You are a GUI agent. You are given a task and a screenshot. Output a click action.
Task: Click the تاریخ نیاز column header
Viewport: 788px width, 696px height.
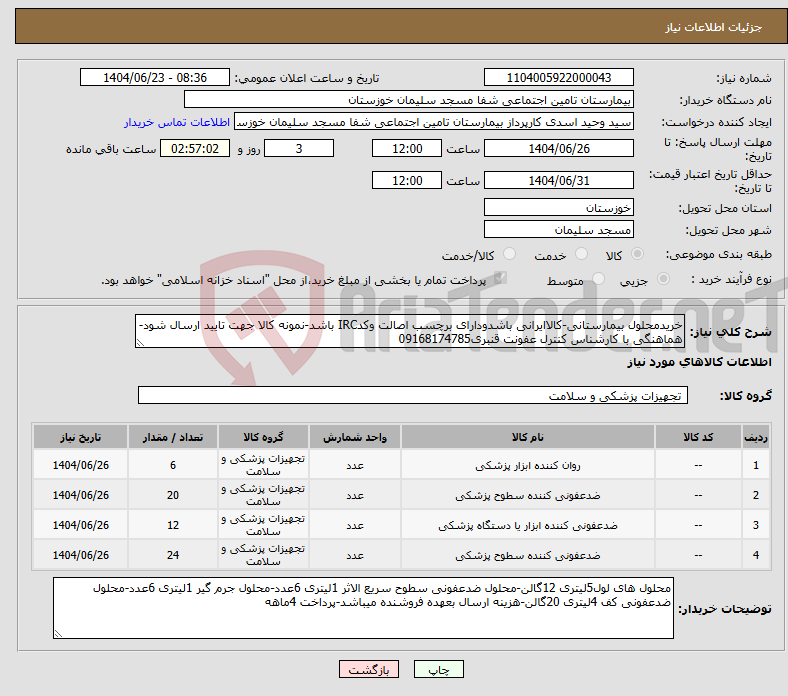80,438
